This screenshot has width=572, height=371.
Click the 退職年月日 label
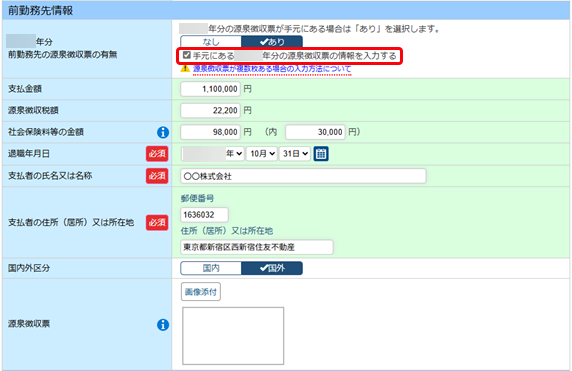(29, 154)
